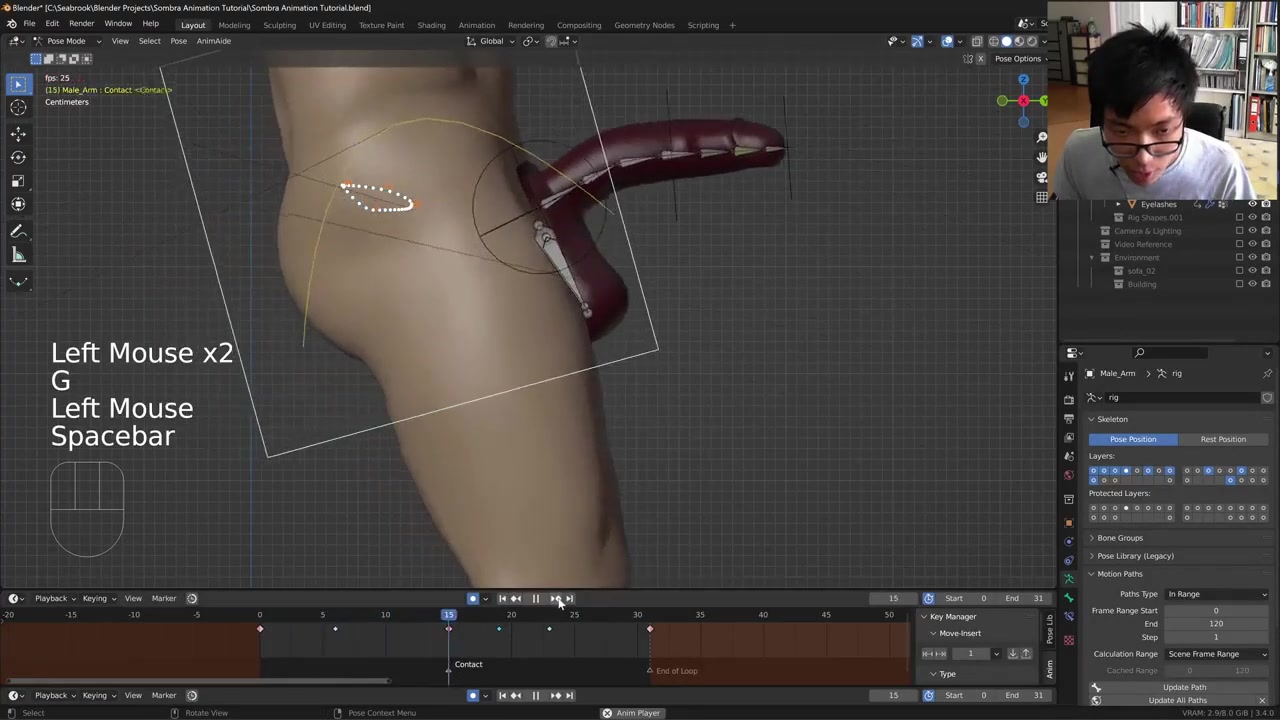Select the Move tool in the viewport toolbar
This screenshot has width=1280, height=720.
[x=18, y=133]
